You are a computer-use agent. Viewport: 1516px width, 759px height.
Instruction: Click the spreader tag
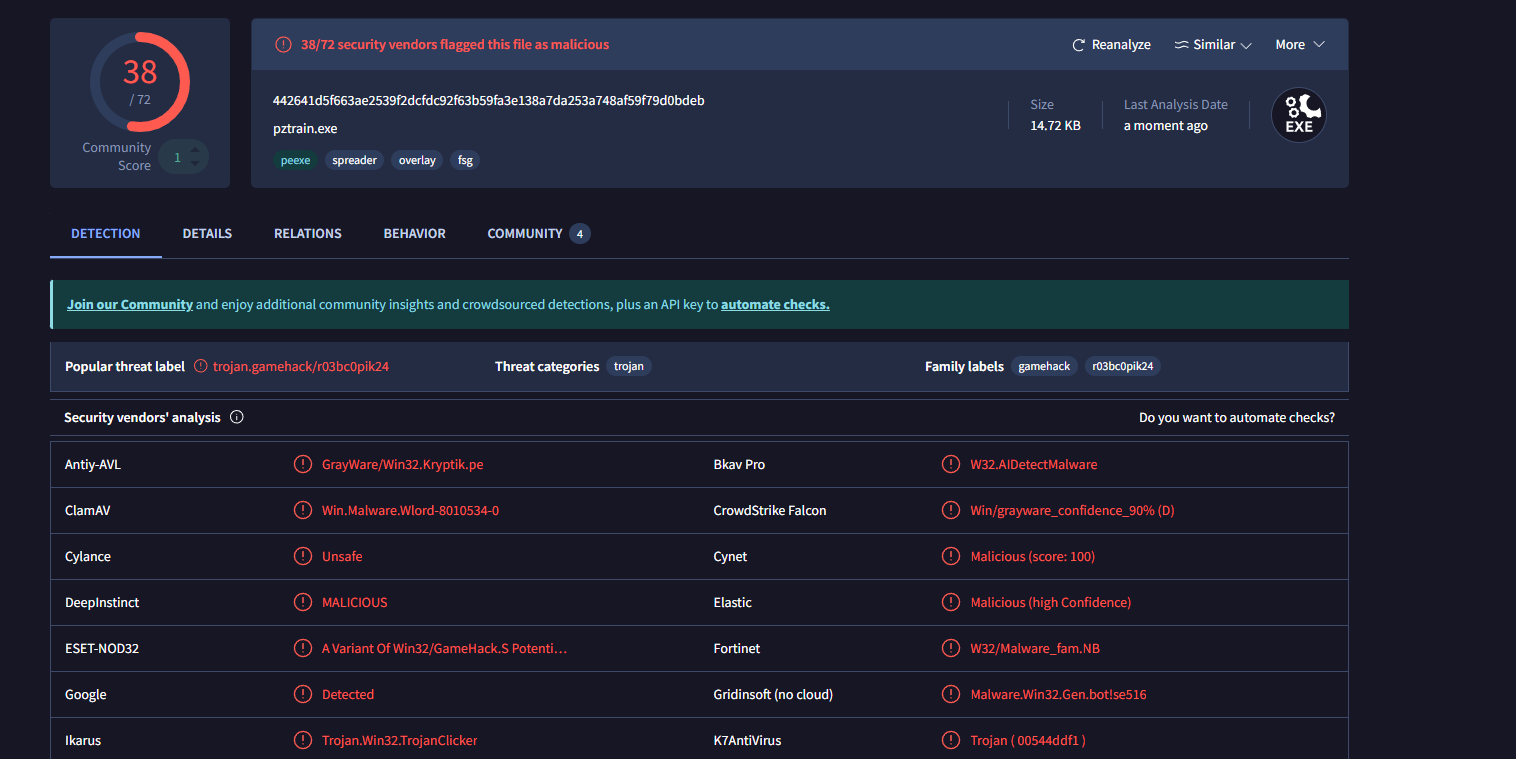pyautogui.click(x=354, y=160)
